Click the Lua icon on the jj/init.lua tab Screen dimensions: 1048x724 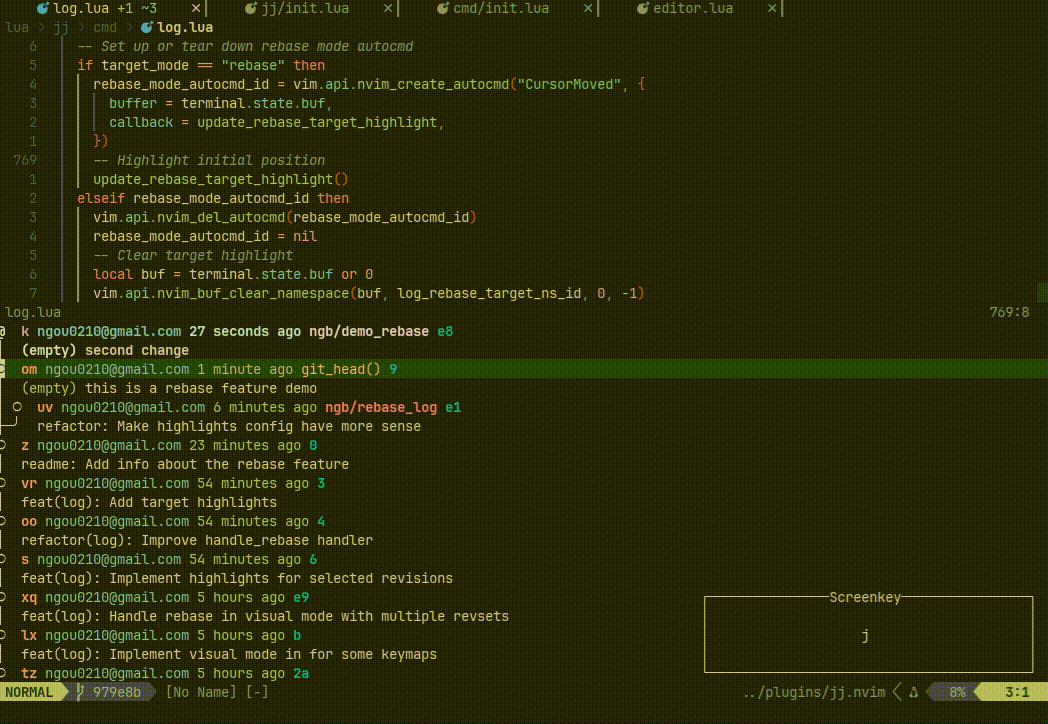pos(251,9)
